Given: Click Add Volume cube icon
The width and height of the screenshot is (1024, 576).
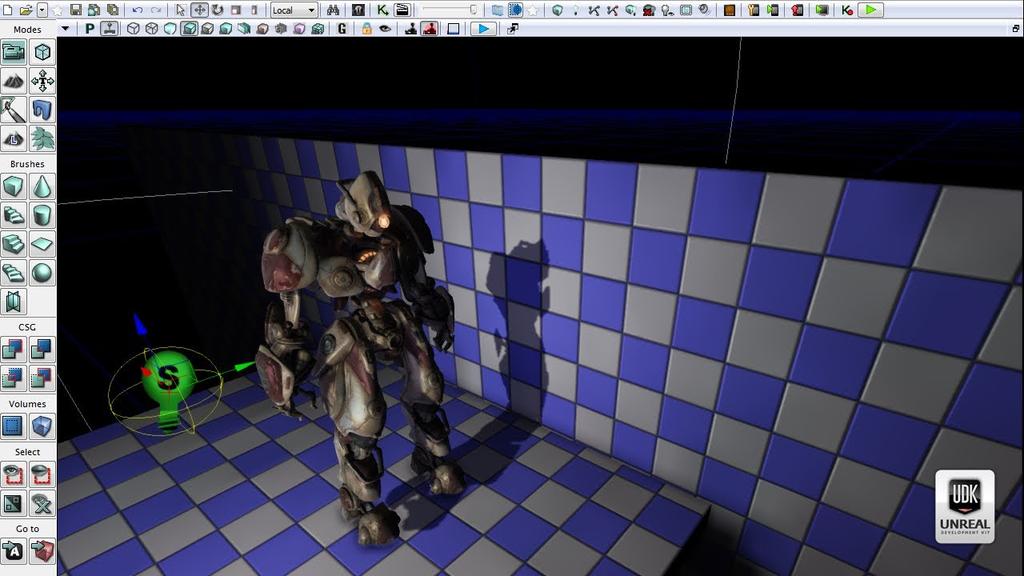Looking at the screenshot, I should pos(42,426).
